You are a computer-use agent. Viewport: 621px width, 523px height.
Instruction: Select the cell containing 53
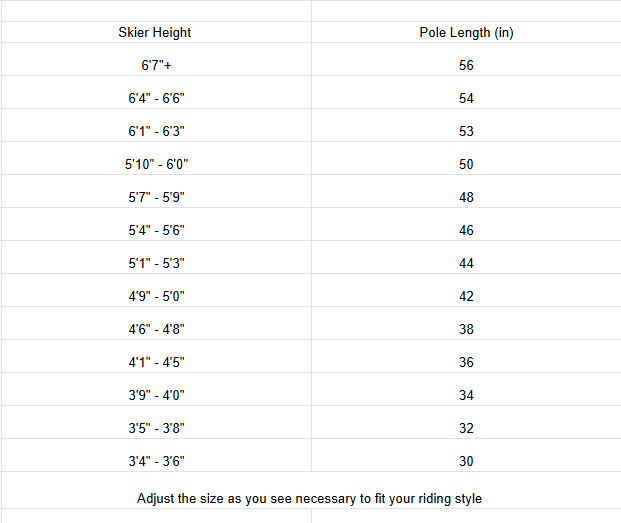(466, 131)
